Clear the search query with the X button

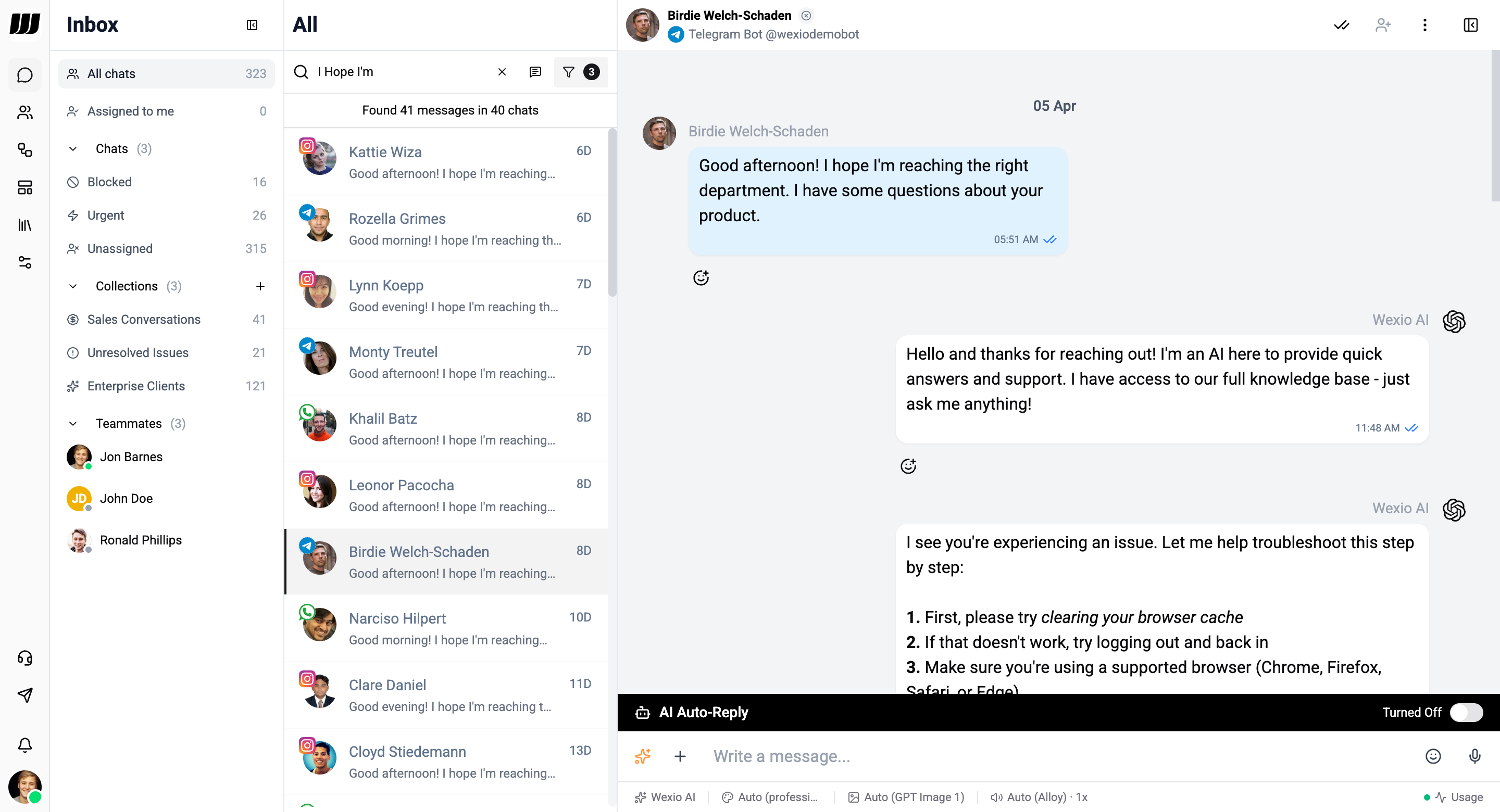click(502, 72)
